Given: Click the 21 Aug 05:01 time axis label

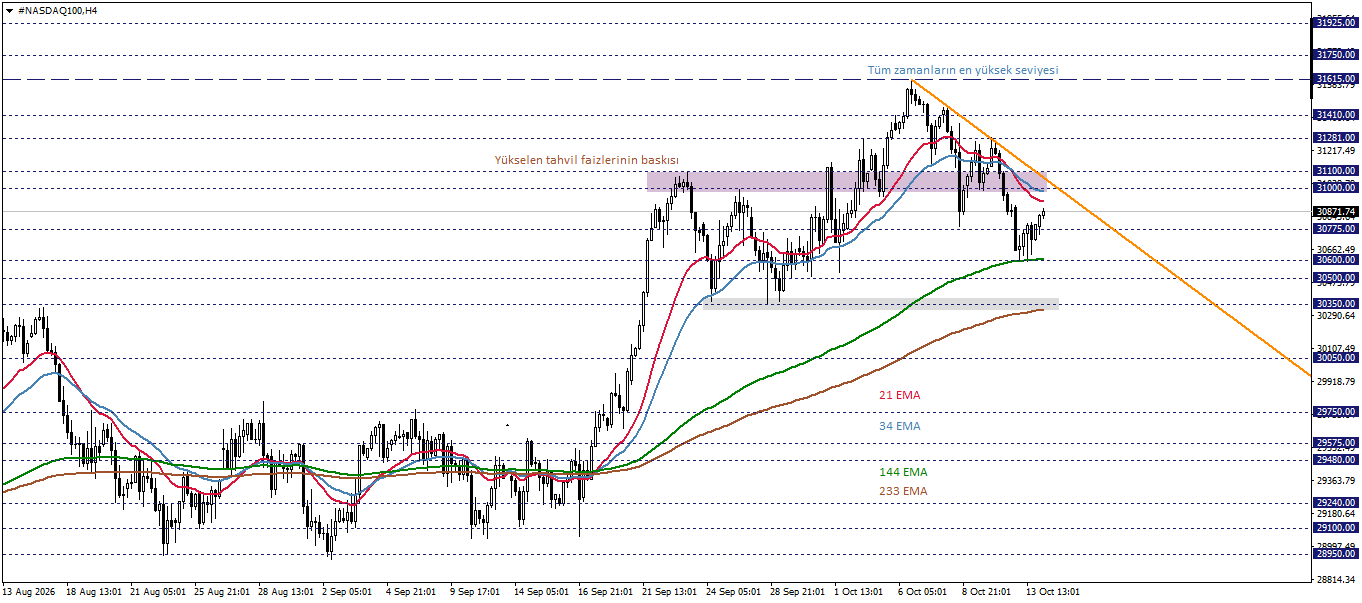Looking at the screenshot, I should pos(157,592).
